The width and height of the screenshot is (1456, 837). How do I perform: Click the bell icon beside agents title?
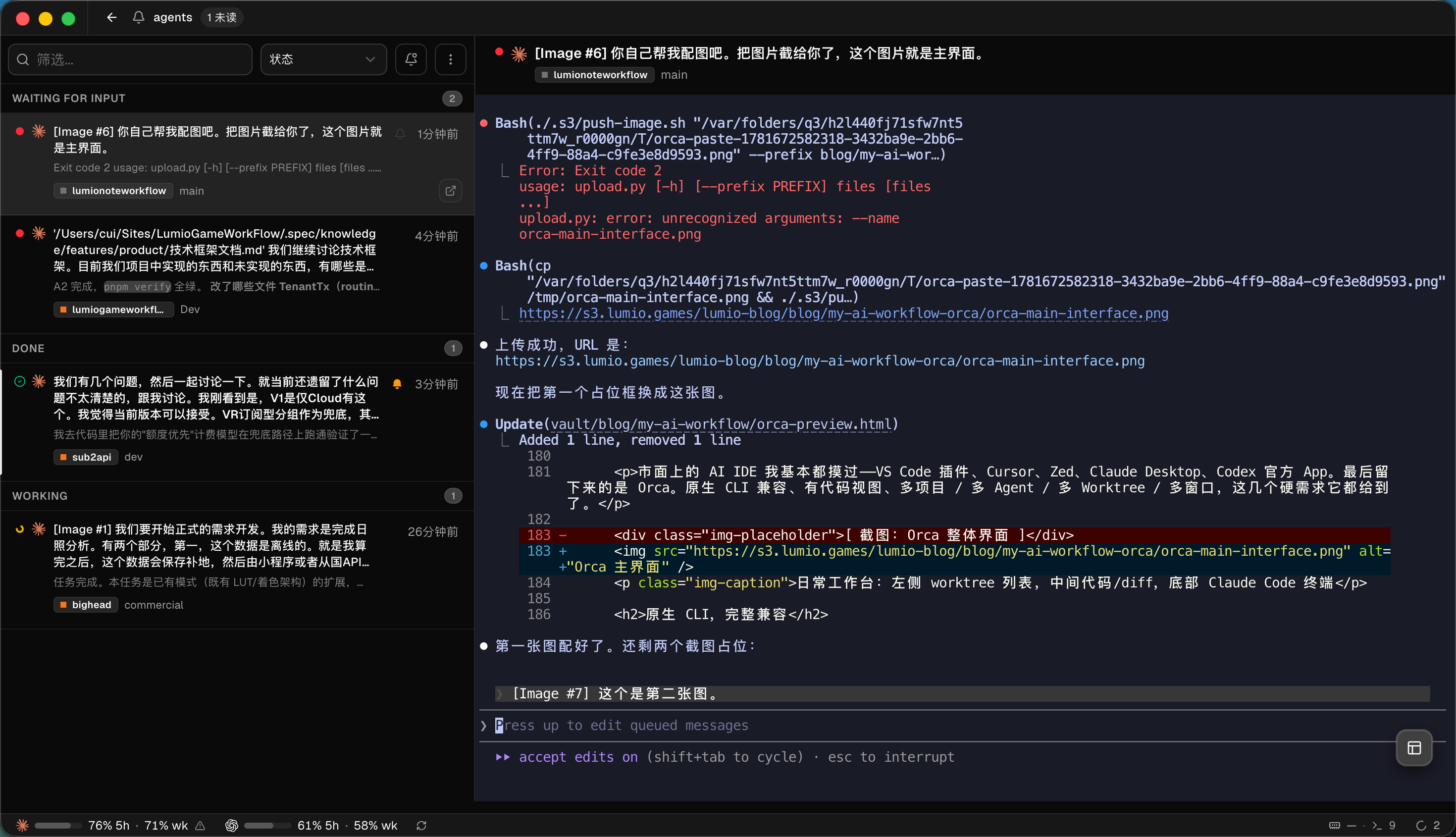(139, 18)
